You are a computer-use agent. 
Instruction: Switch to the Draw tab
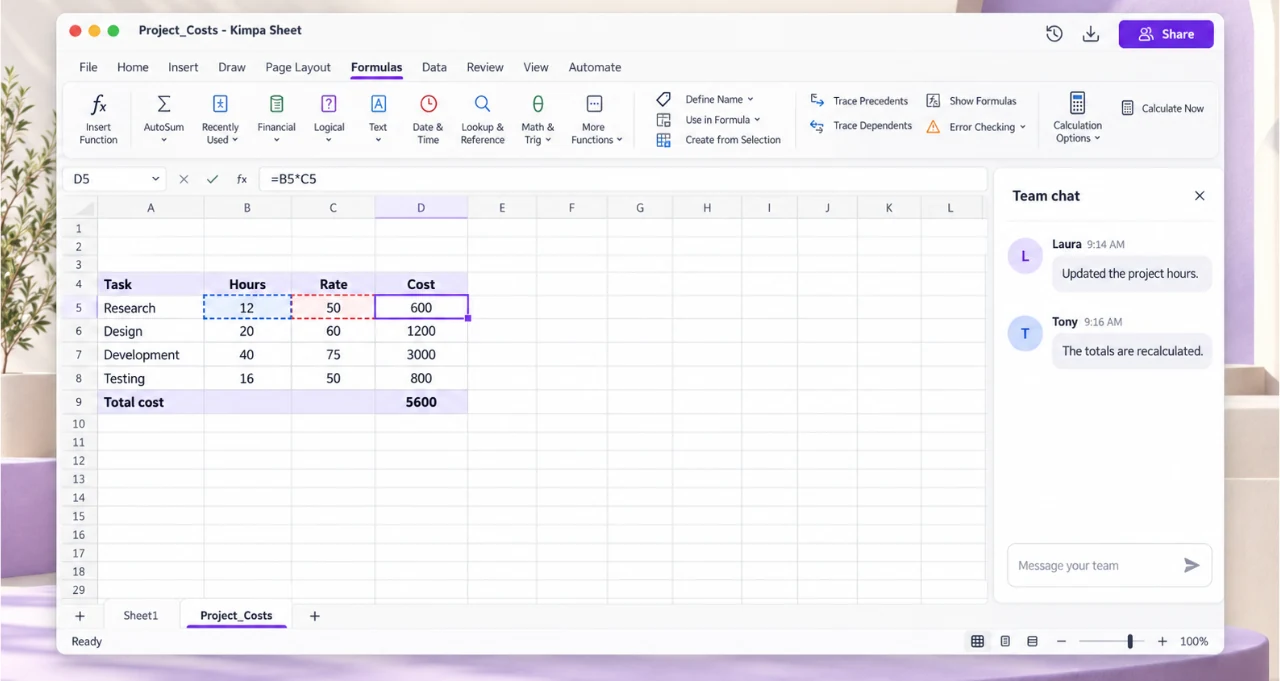point(232,67)
